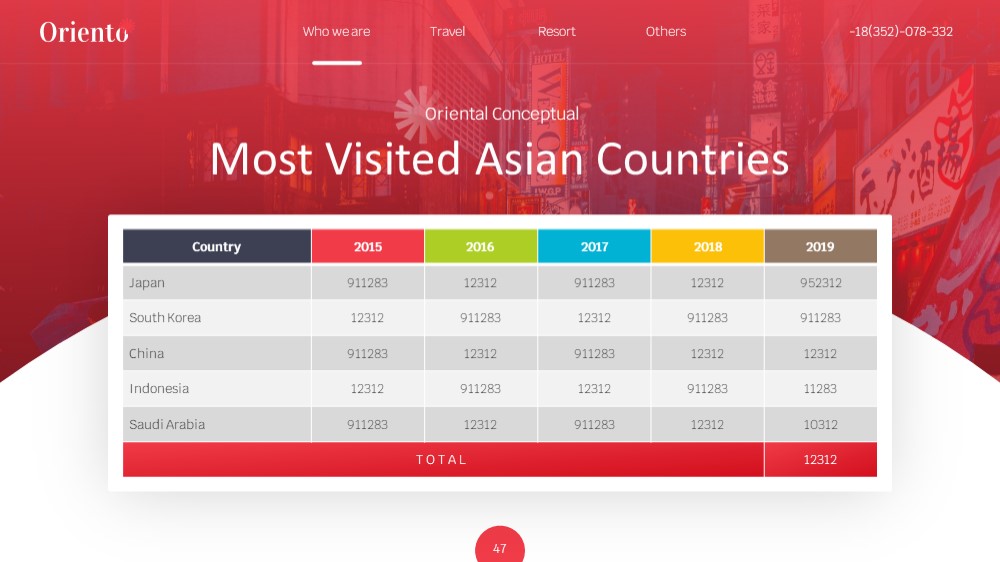This screenshot has height=562, width=1000.
Task: Click Saudi Arabia's 2019 value 10312
Action: coord(820,424)
